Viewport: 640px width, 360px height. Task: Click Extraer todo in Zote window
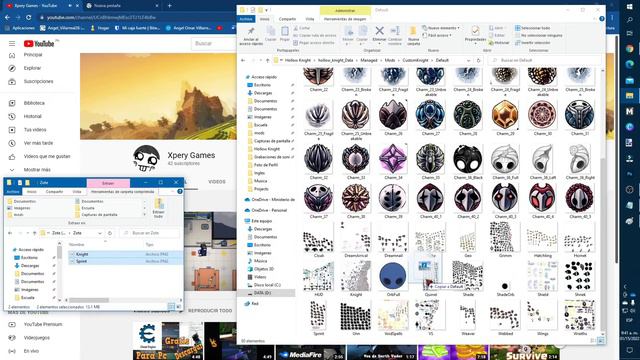tap(158, 208)
